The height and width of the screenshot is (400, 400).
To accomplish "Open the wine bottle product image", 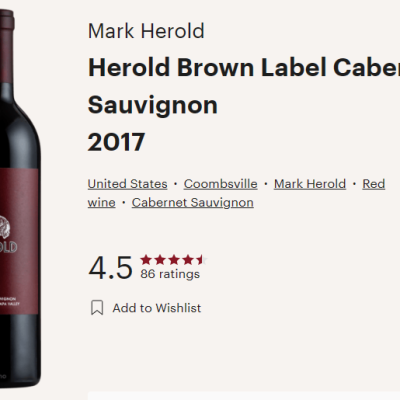I will pos(20,198).
